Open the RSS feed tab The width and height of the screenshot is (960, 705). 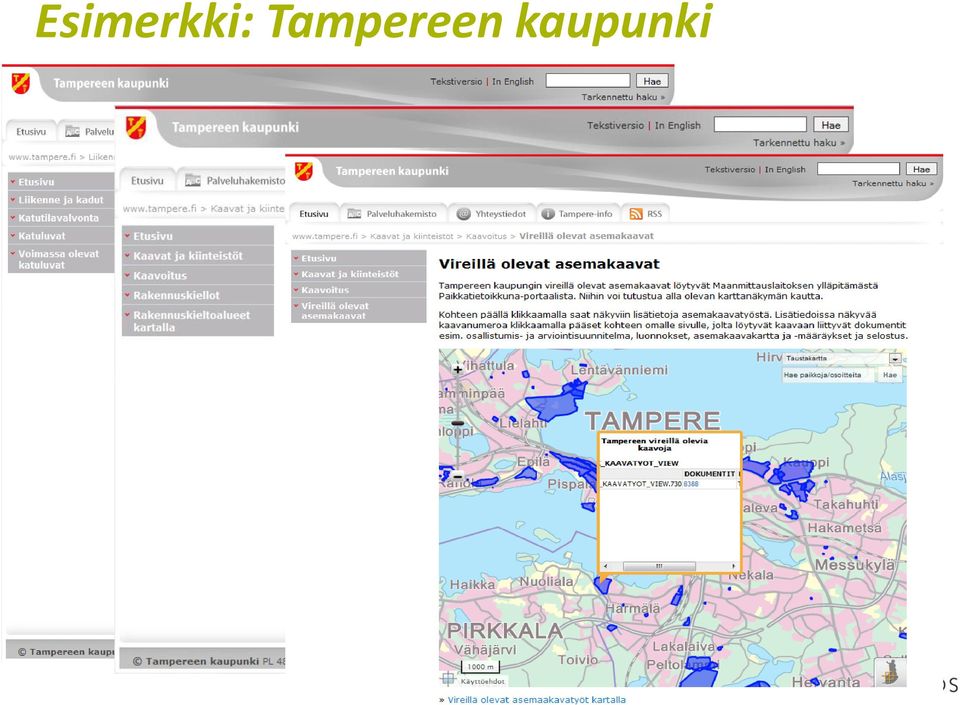646,214
